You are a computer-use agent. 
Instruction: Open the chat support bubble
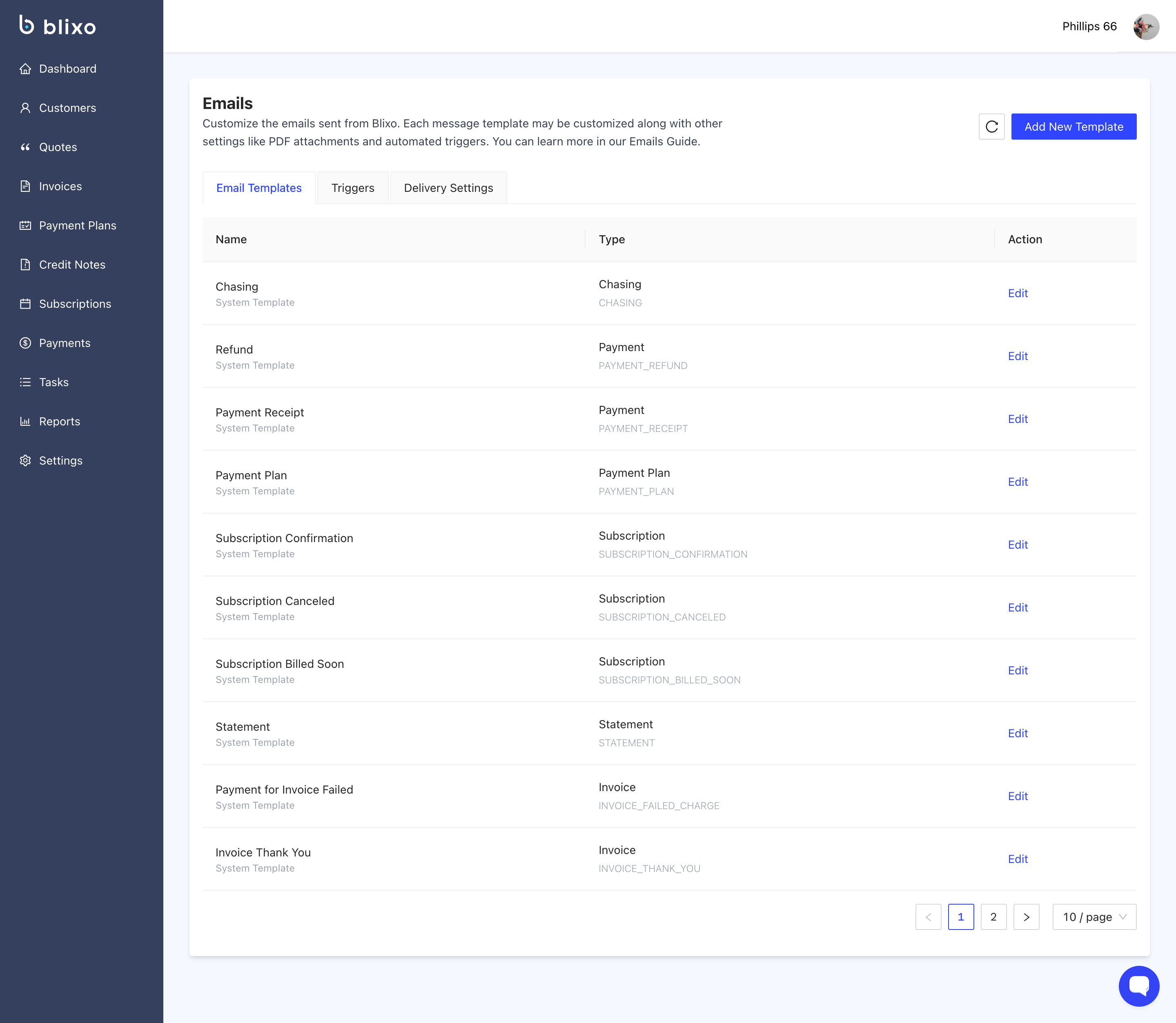1138,986
